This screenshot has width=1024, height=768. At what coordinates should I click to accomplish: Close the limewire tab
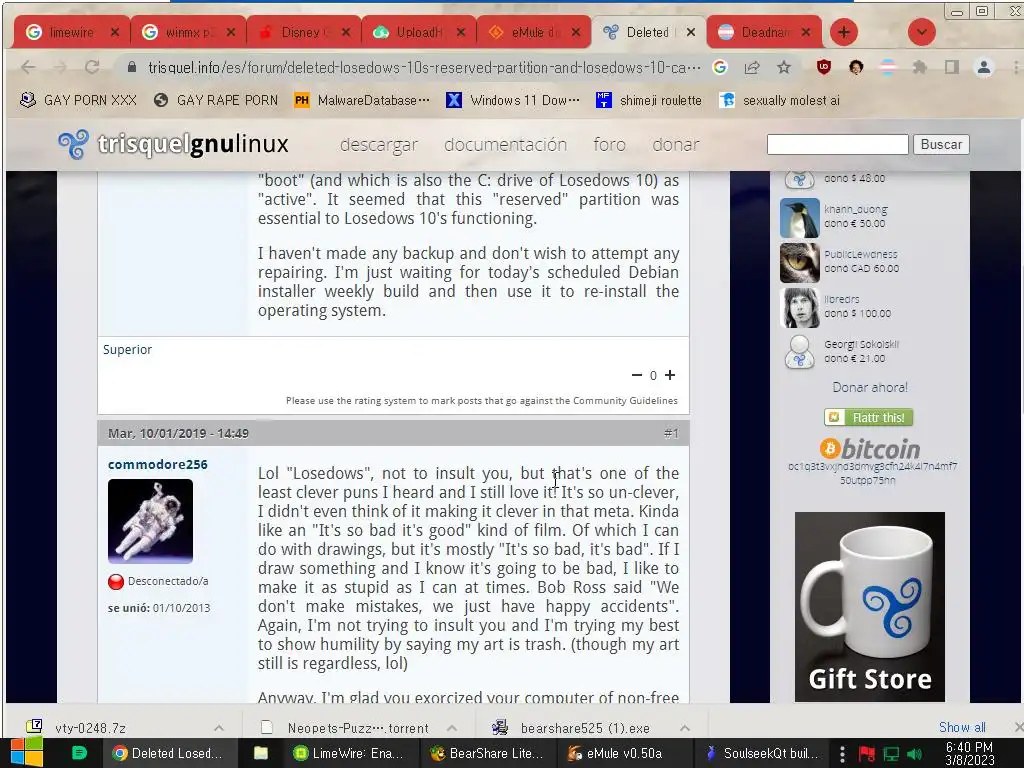115,32
